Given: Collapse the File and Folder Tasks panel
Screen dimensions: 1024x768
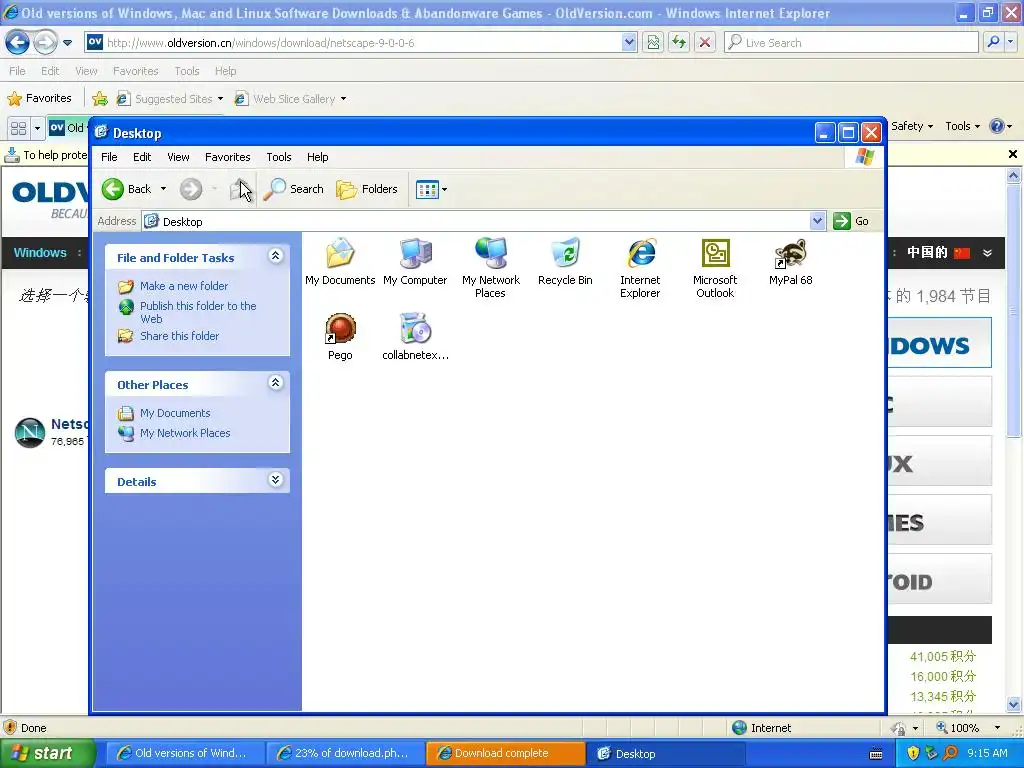Looking at the screenshot, I should coord(276,256).
